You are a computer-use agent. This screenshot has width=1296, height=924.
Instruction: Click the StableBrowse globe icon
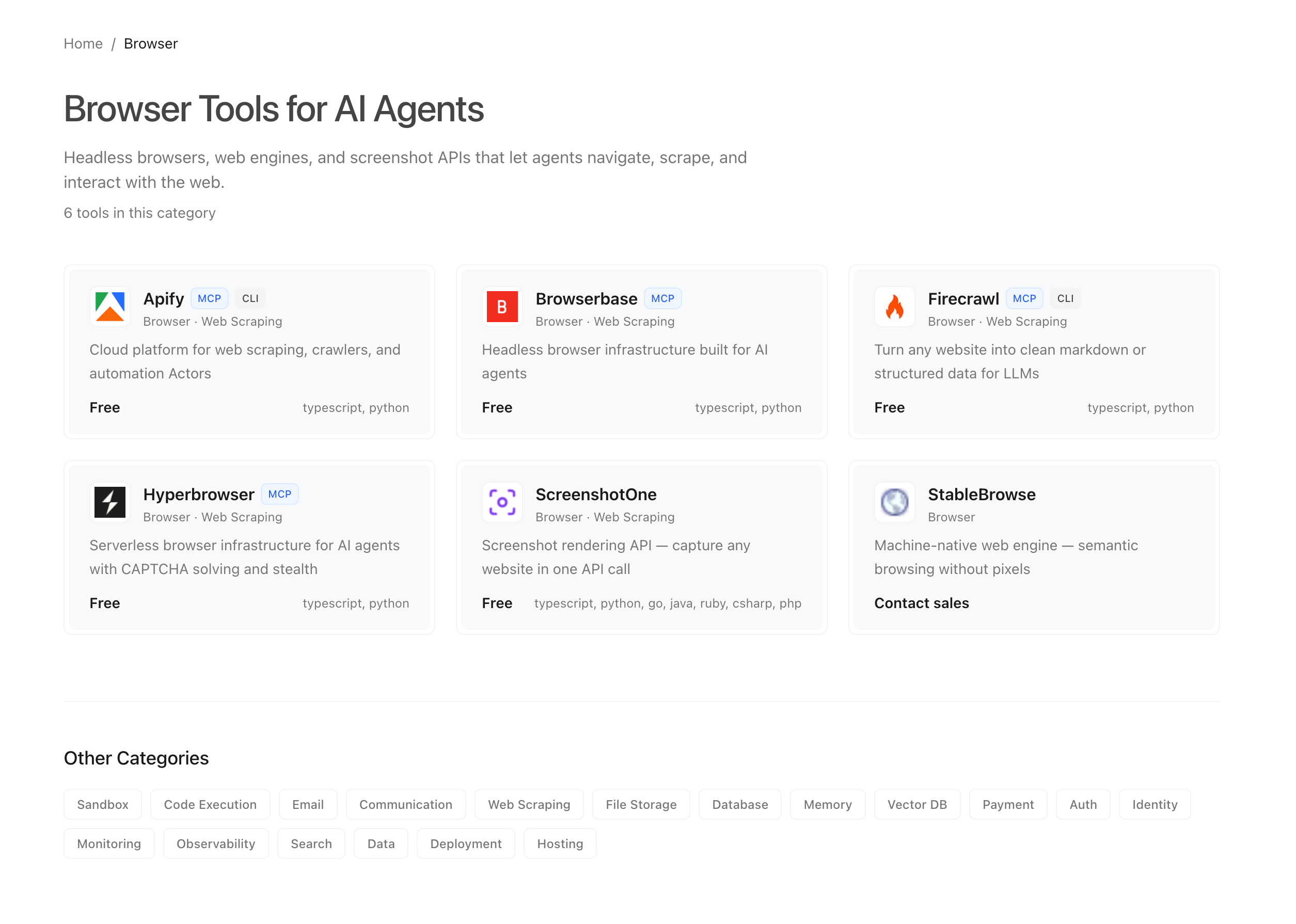pyautogui.click(x=894, y=502)
